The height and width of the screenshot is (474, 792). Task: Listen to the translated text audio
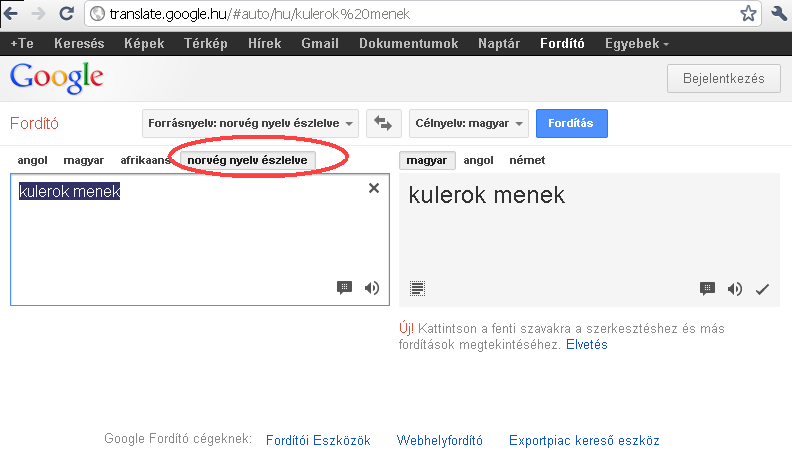(x=735, y=289)
